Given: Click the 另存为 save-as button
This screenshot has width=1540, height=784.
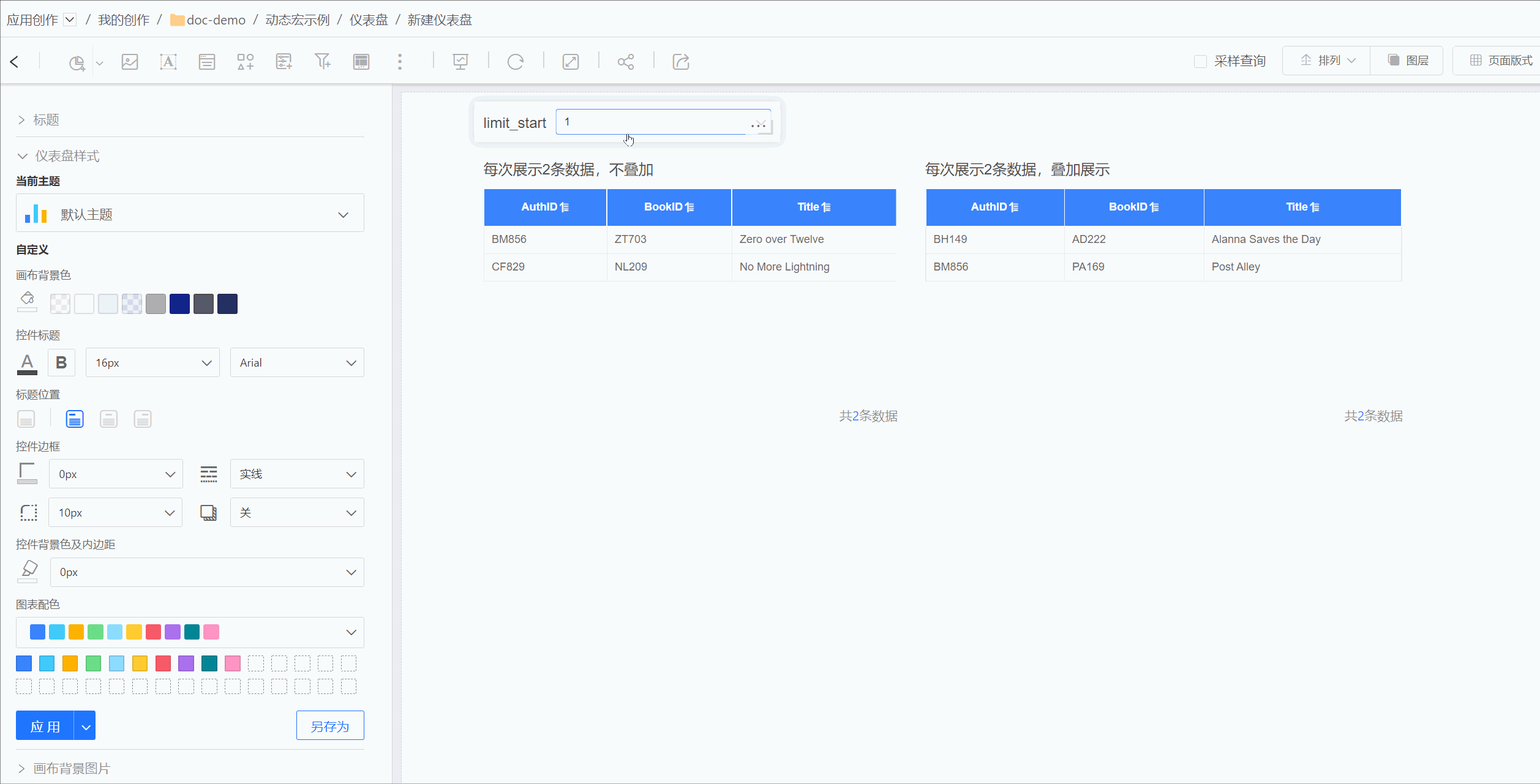Looking at the screenshot, I should (330, 726).
